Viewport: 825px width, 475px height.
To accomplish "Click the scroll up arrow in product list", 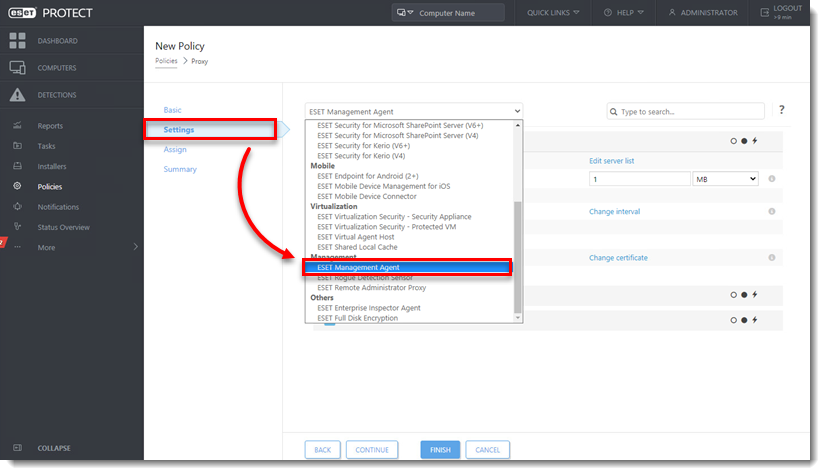I will [x=518, y=125].
